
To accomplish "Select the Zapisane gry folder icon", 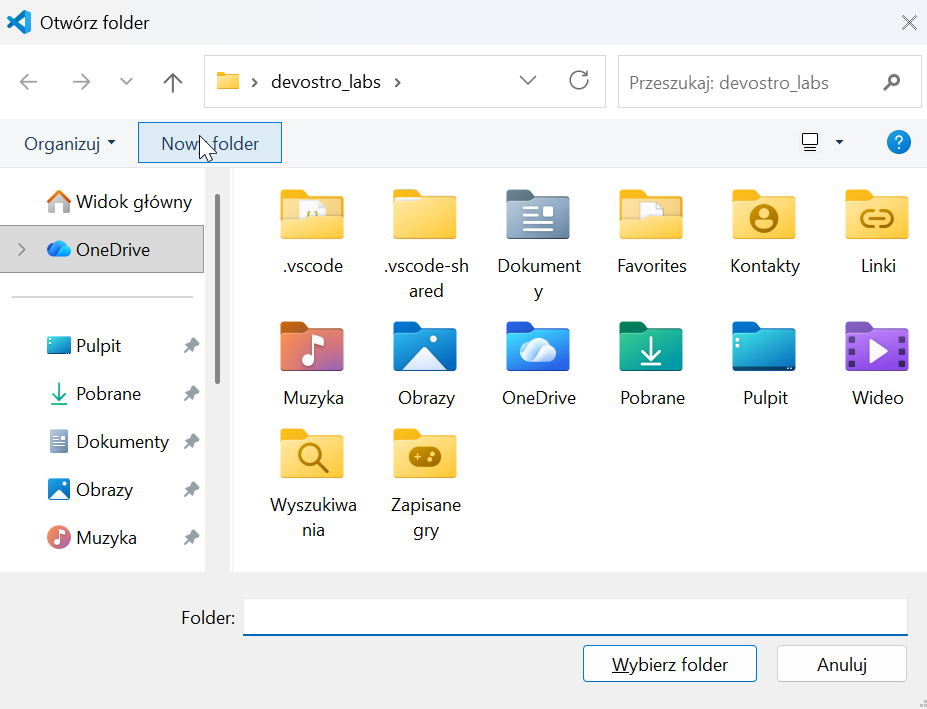I will pos(425,454).
